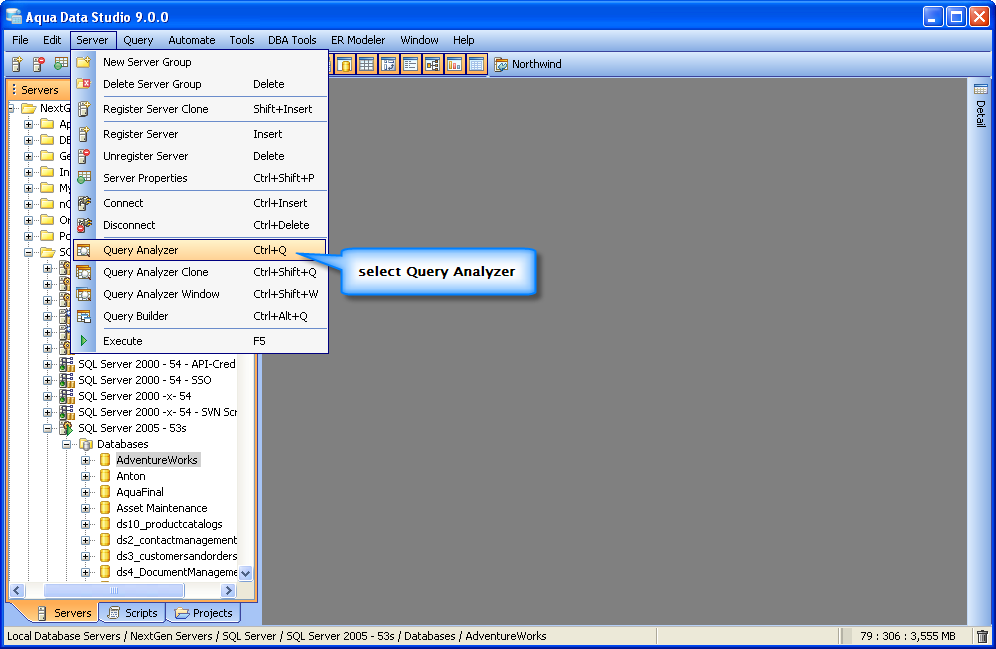Screen dimensions: 996x649
Task: Select the ds4_DocumentManageme database row
Action: [177, 572]
